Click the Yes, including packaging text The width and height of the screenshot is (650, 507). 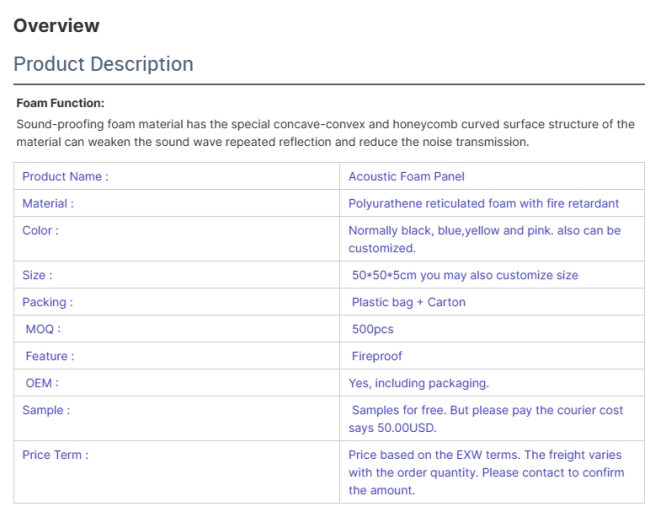coord(418,383)
